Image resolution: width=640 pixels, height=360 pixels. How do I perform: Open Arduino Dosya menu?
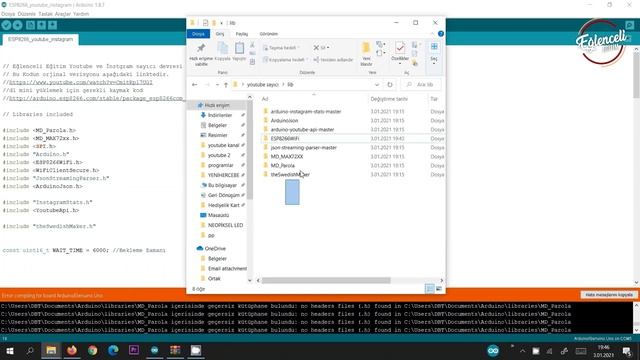click(8, 13)
